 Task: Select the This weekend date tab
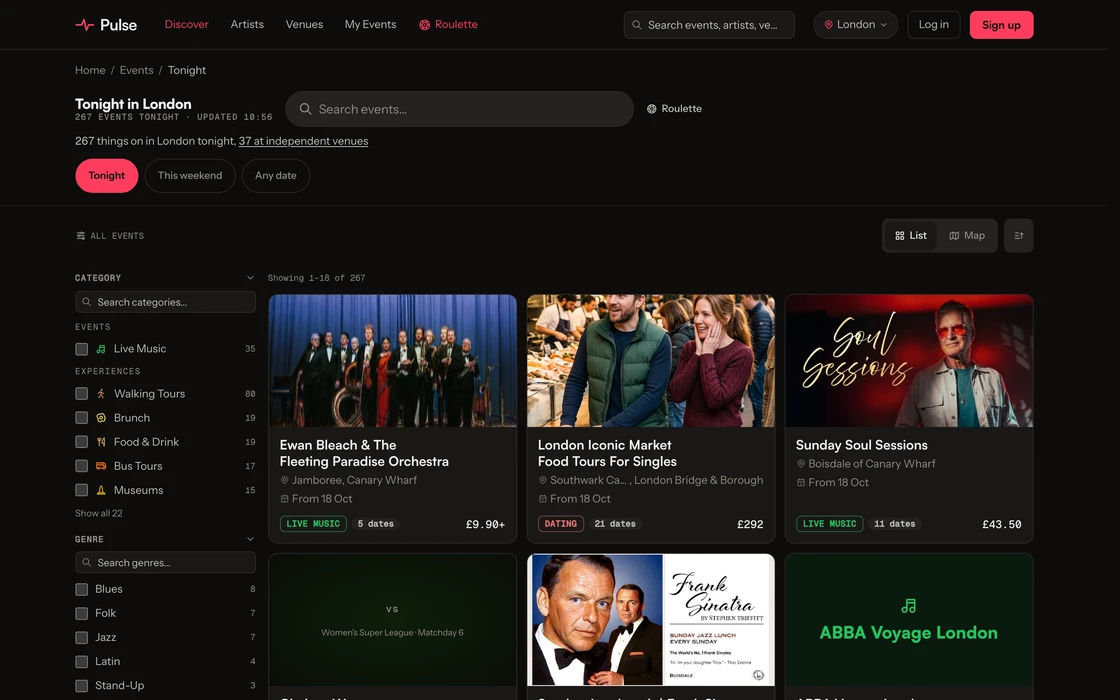(190, 176)
